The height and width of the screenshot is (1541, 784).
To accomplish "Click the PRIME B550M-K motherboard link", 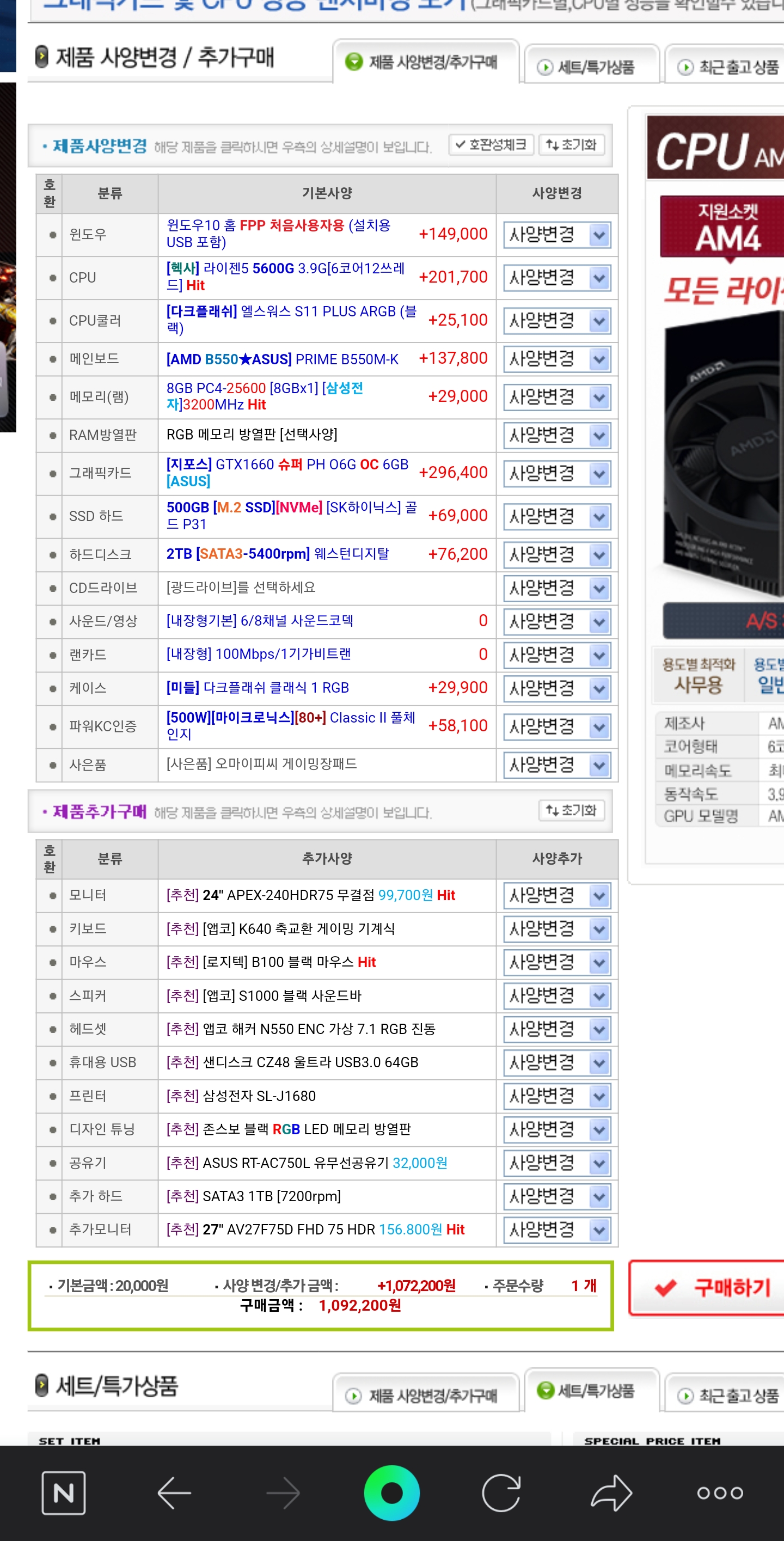I will point(282,359).
